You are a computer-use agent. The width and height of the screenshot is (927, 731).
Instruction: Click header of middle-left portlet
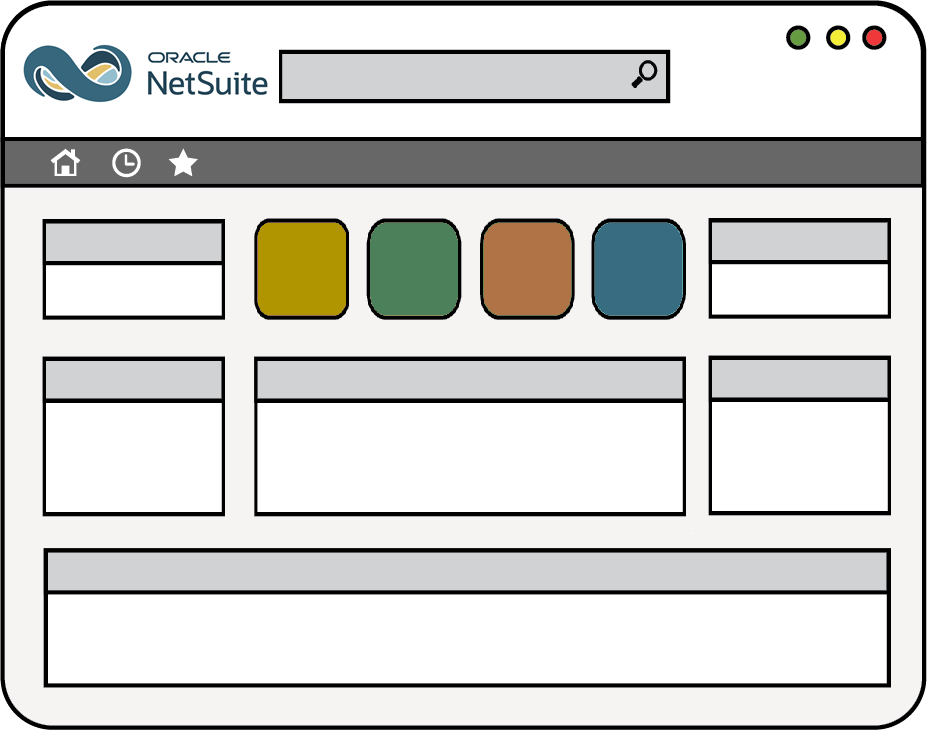click(x=134, y=380)
